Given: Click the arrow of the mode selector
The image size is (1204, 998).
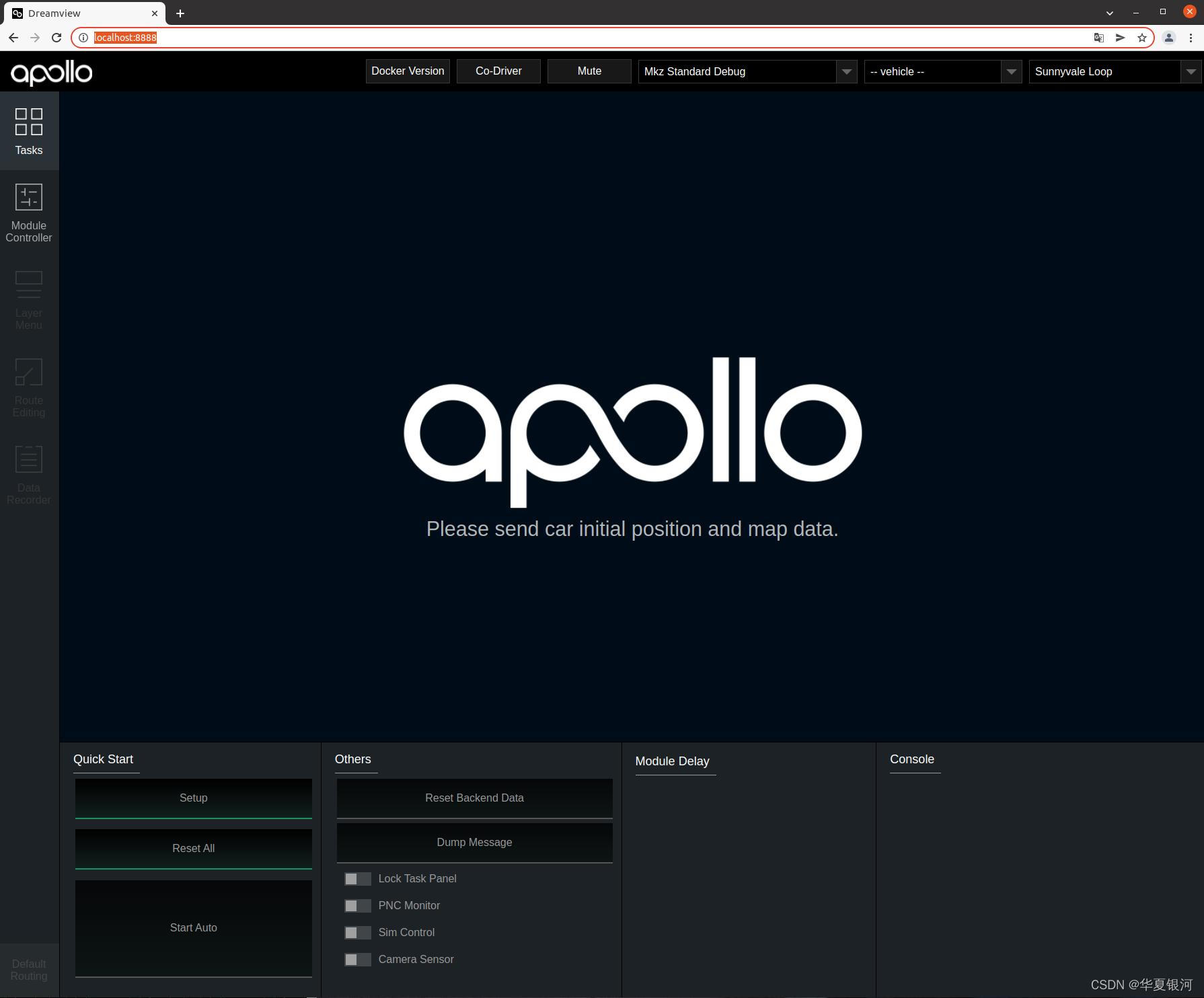Looking at the screenshot, I should [846, 71].
